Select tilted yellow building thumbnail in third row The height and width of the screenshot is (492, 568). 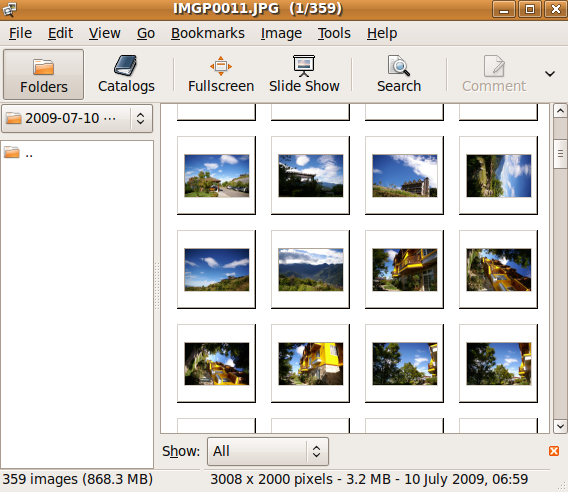pyautogui.click(x=498, y=270)
